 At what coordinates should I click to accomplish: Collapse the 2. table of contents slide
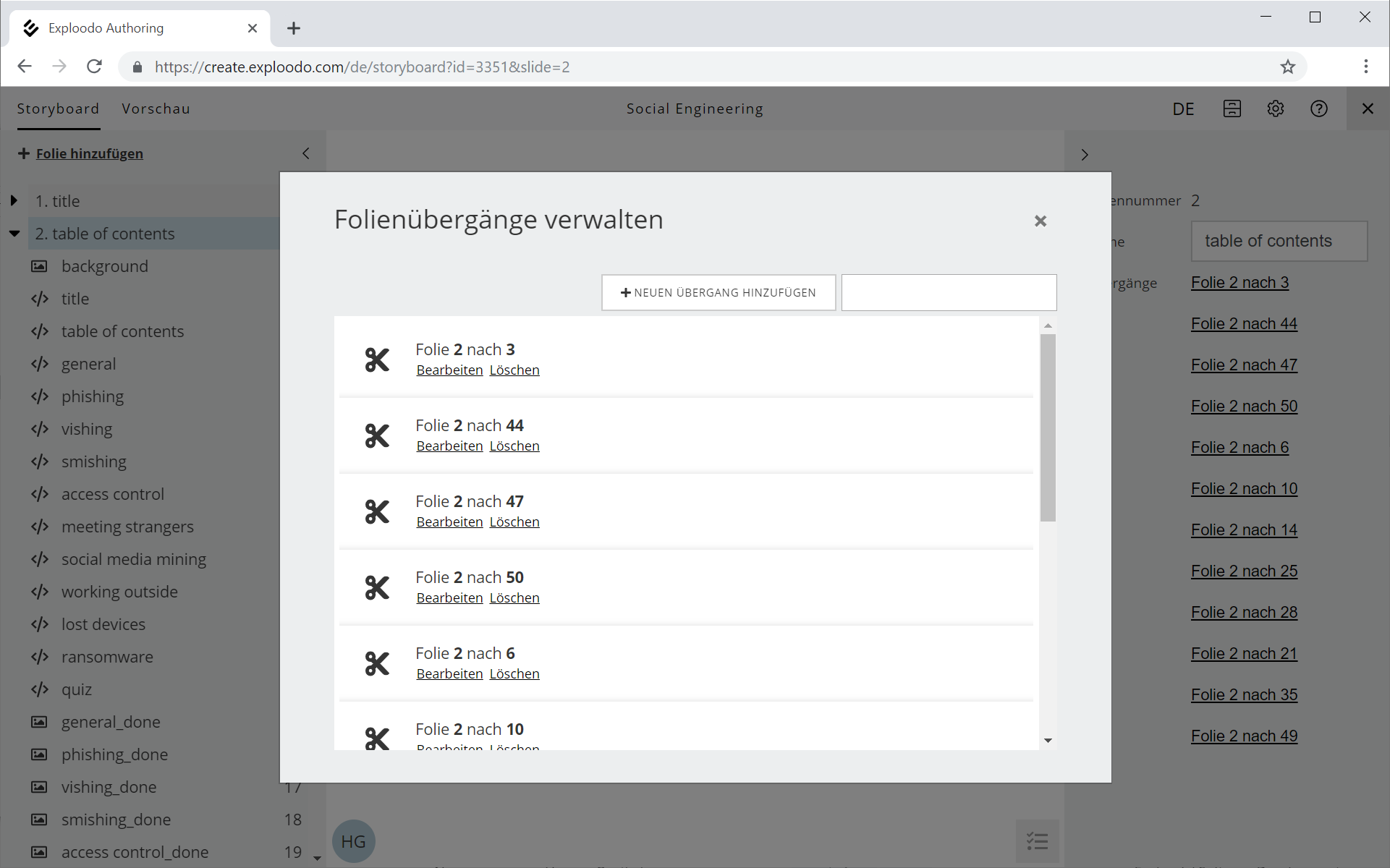coord(14,233)
